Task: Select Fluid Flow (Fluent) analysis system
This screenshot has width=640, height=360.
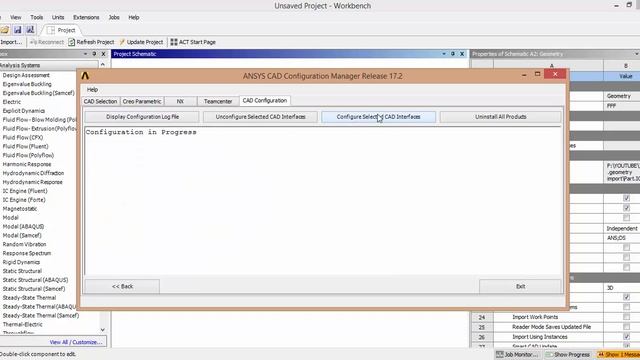Action: 25,147
